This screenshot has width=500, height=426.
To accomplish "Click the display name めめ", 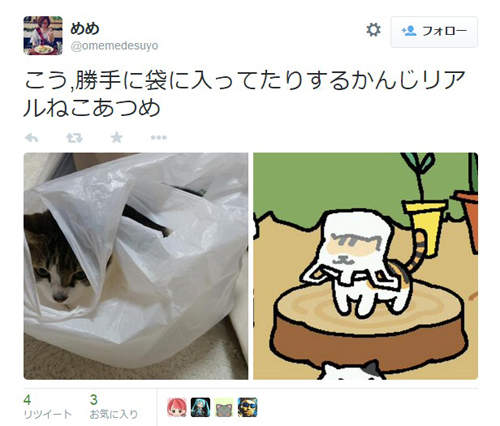I will 85,29.
